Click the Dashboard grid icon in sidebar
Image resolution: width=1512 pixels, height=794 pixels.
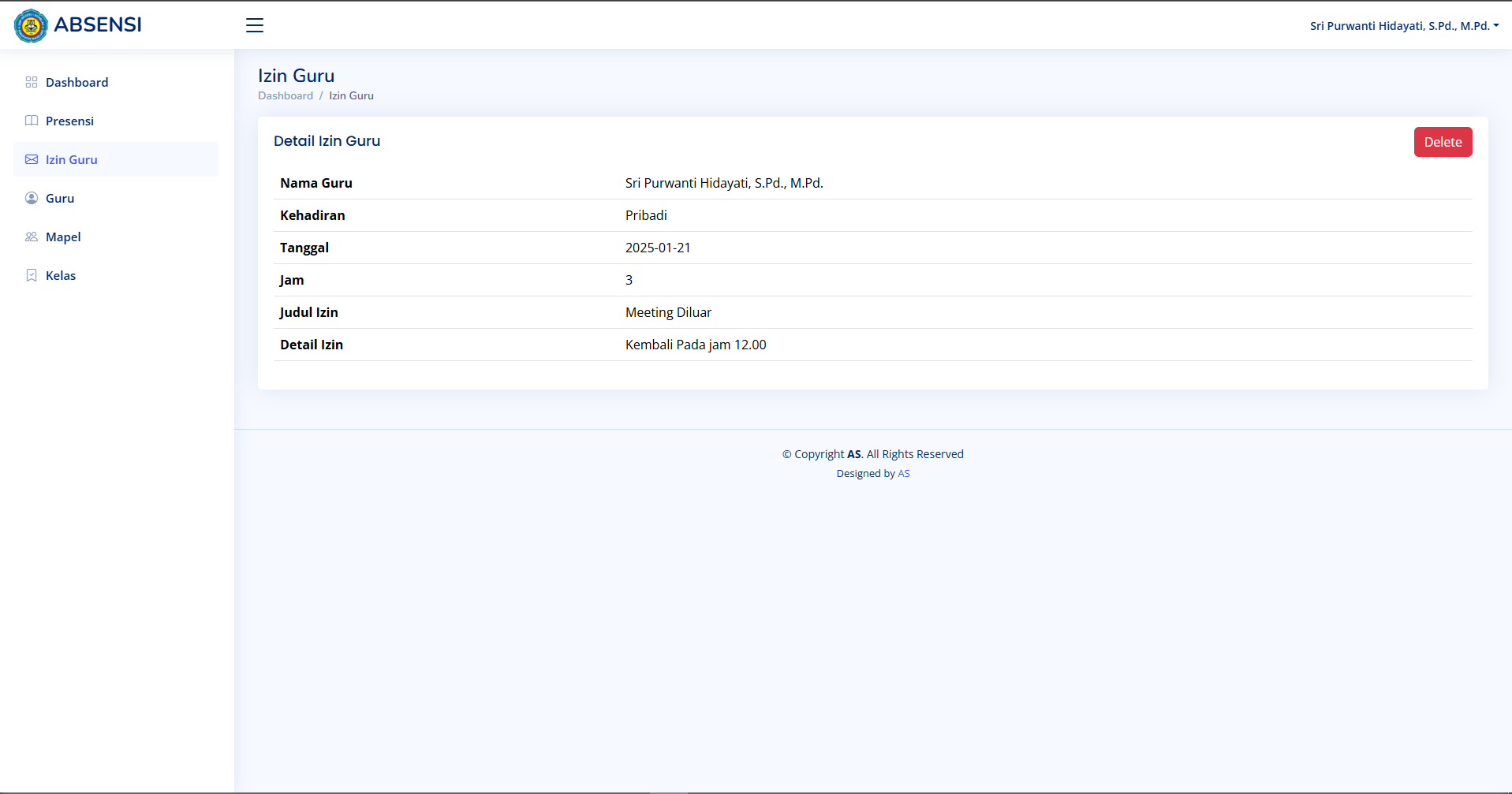[32, 82]
